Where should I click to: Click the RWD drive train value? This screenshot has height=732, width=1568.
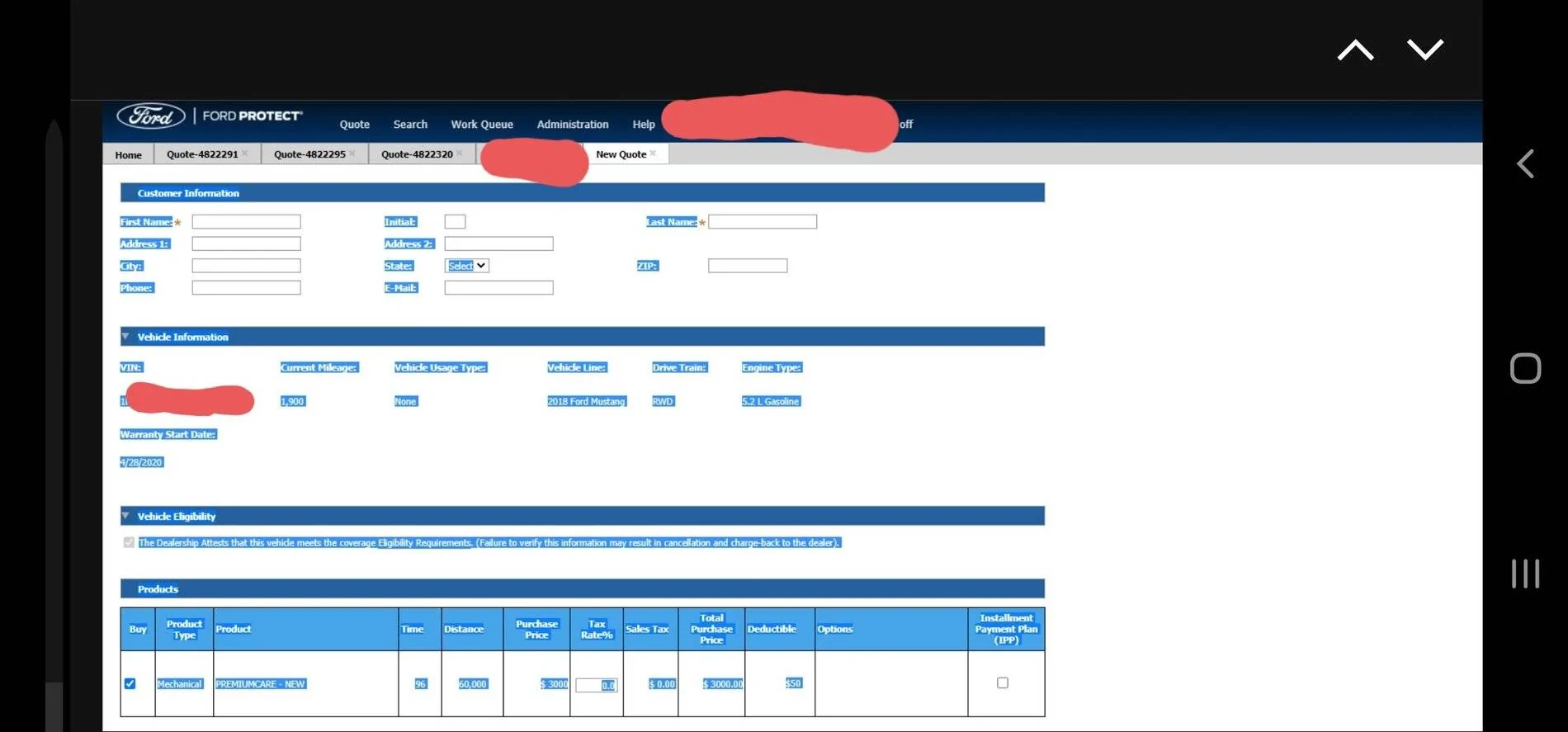[x=663, y=401]
